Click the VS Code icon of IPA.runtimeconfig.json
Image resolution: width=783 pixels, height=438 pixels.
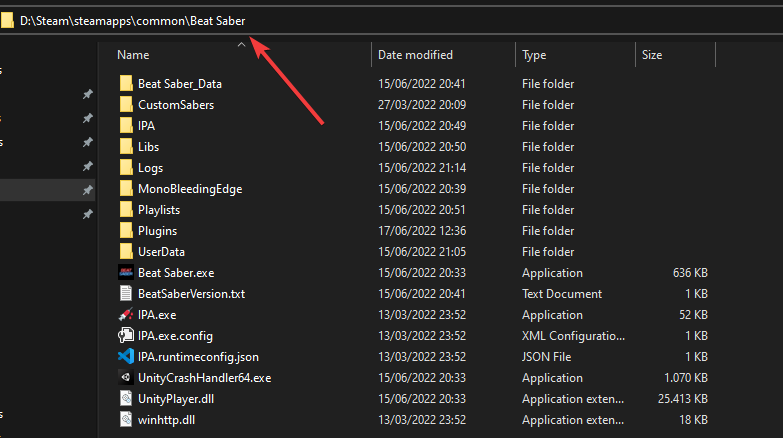(126, 356)
